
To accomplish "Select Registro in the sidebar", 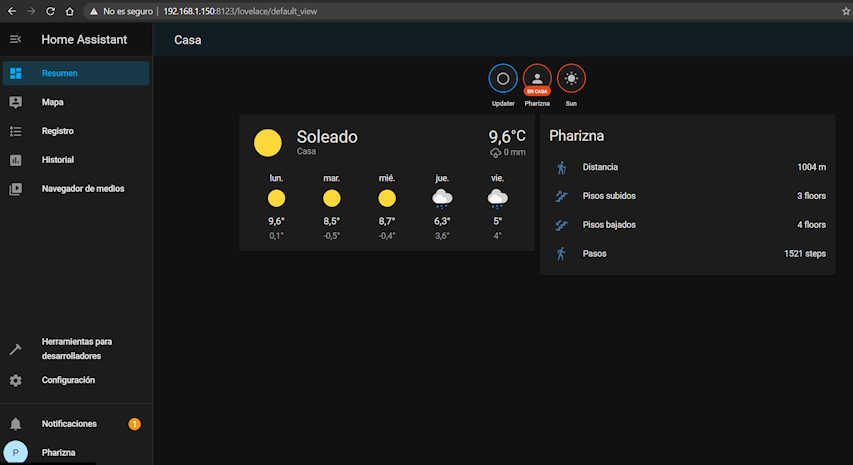I will pos(76,131).
